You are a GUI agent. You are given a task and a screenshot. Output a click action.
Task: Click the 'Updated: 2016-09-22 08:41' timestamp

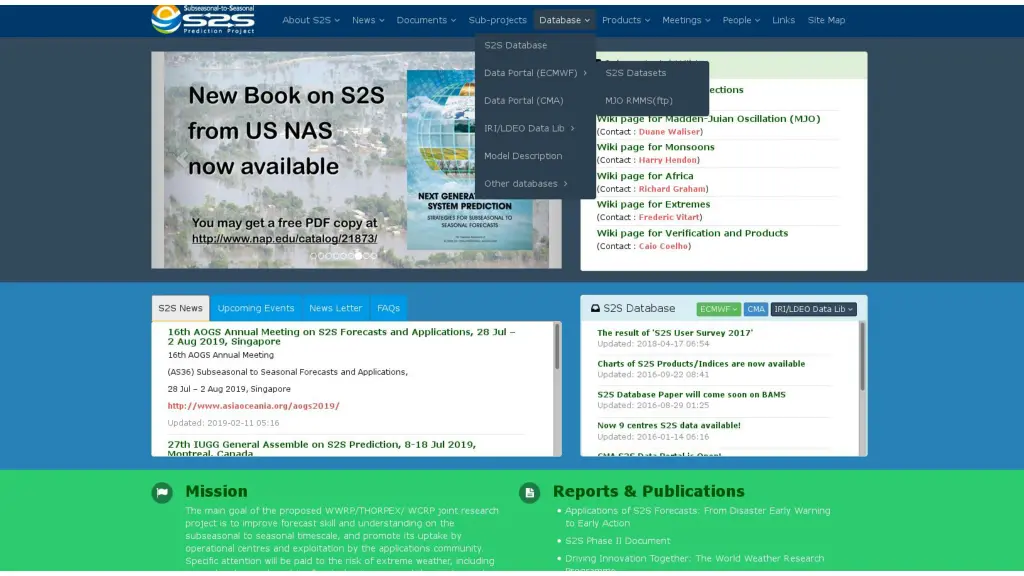(x=653, y=375)
